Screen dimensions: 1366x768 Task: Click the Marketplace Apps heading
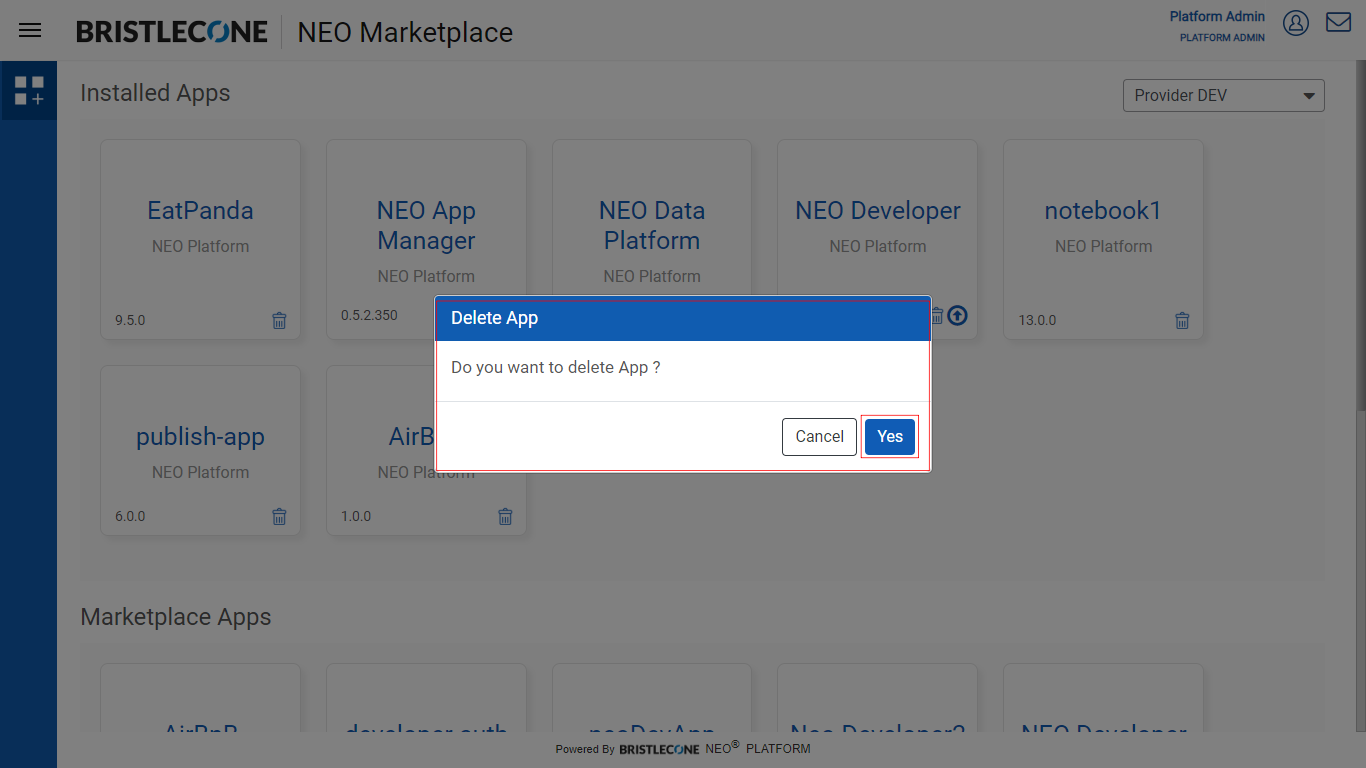point(176,617)
